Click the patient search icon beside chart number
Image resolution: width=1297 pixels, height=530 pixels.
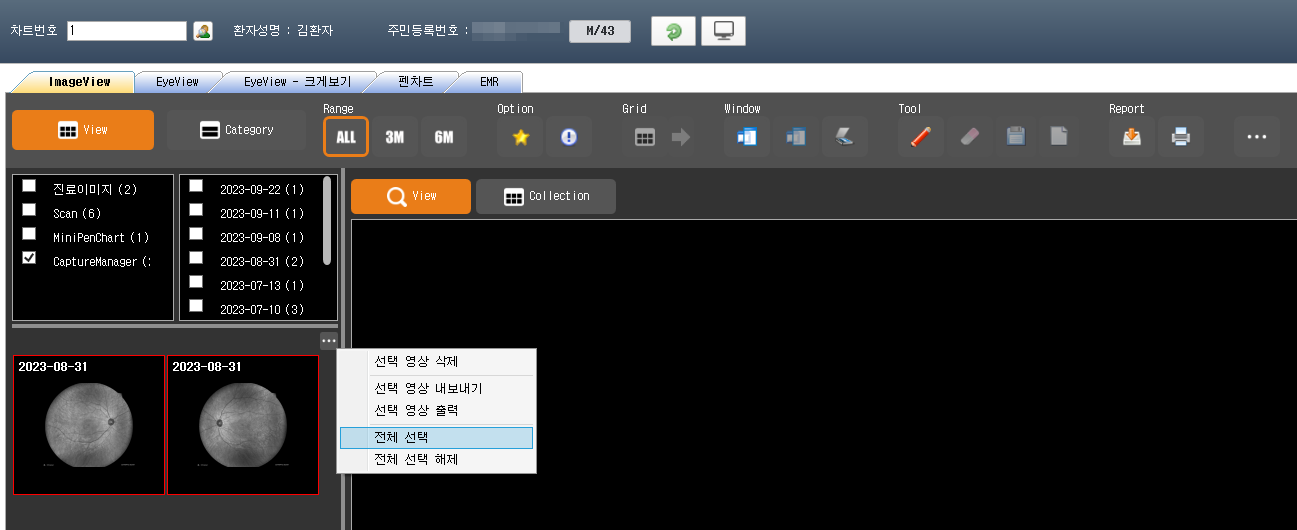coord(203,31)
